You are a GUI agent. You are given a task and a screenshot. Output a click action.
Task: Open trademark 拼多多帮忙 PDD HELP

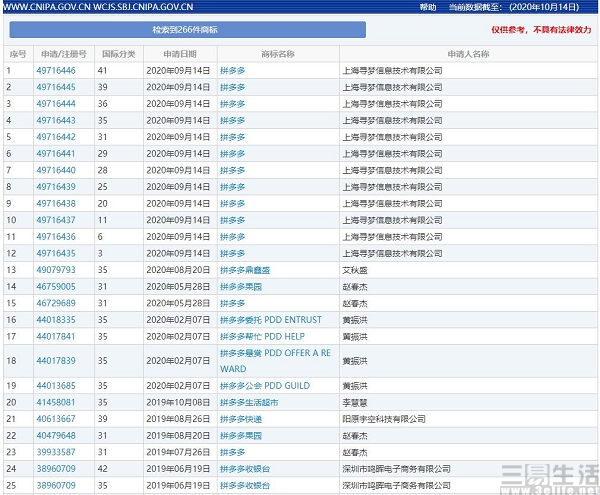[x=262, y=337]
